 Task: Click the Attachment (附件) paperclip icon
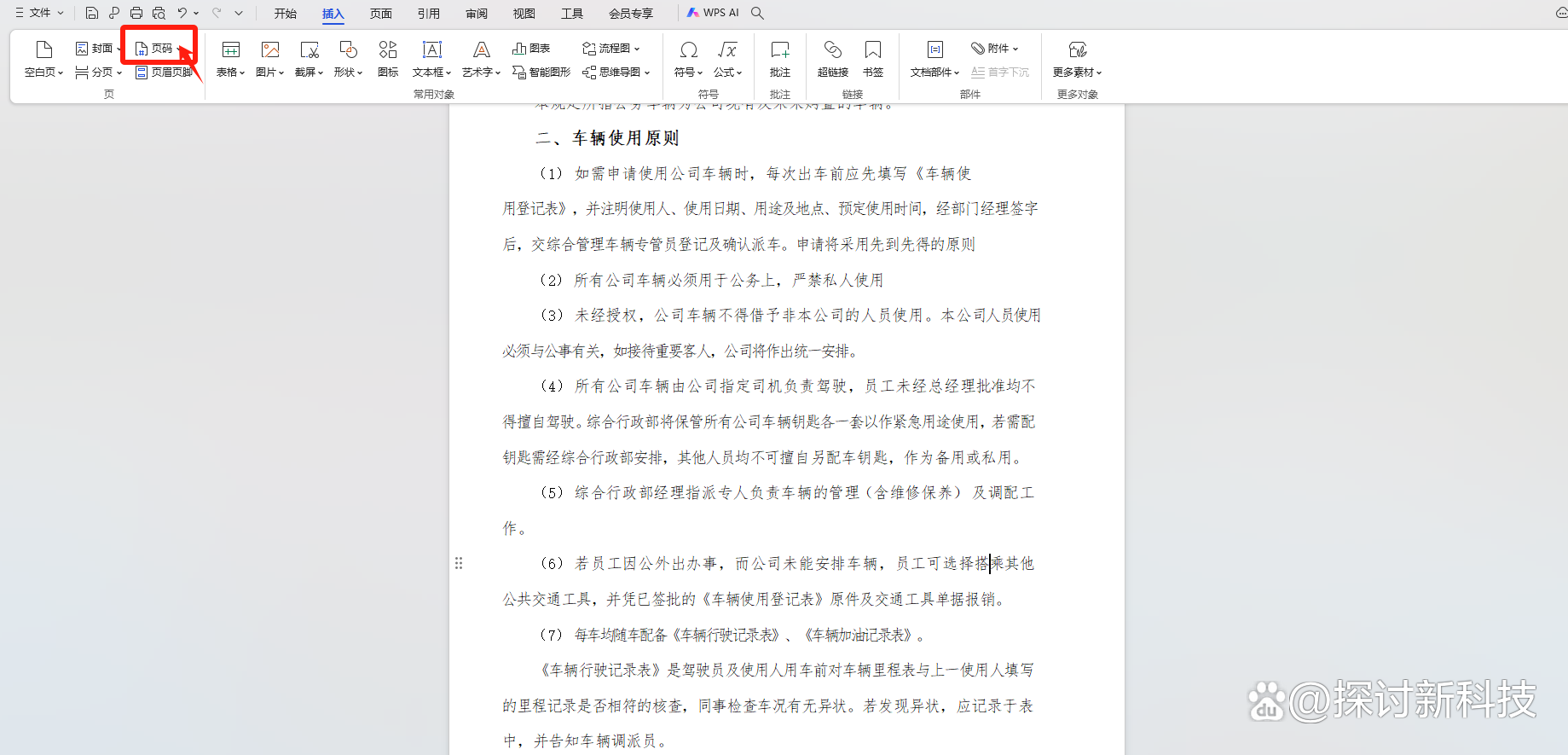point(978,49)
